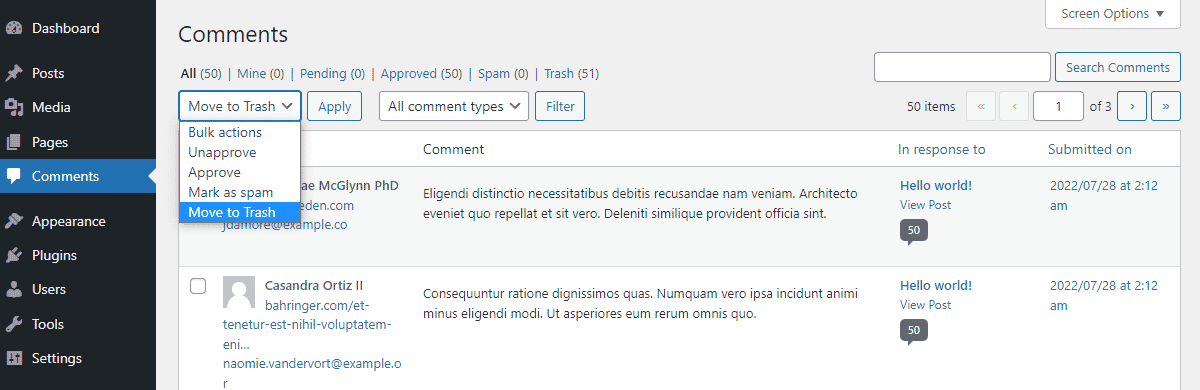
Task: Open the Move to Trash bulk dropdown
Action: 240,106
